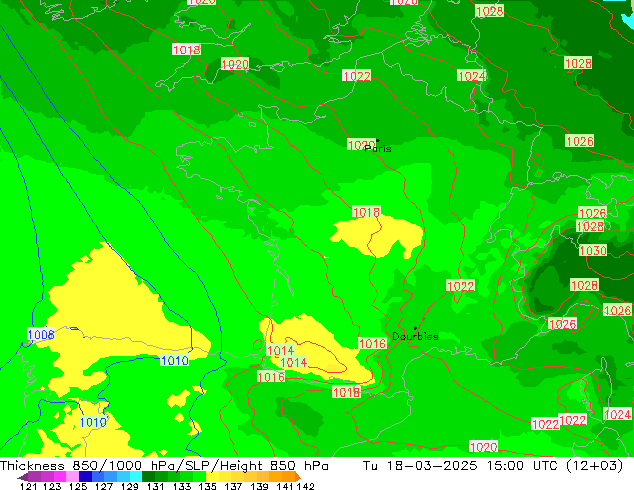This screenshot has height=490, width=634.
Task: Pick the brightest lime green legend swatch
Action: pyautogui.click(x=199, y=477)
